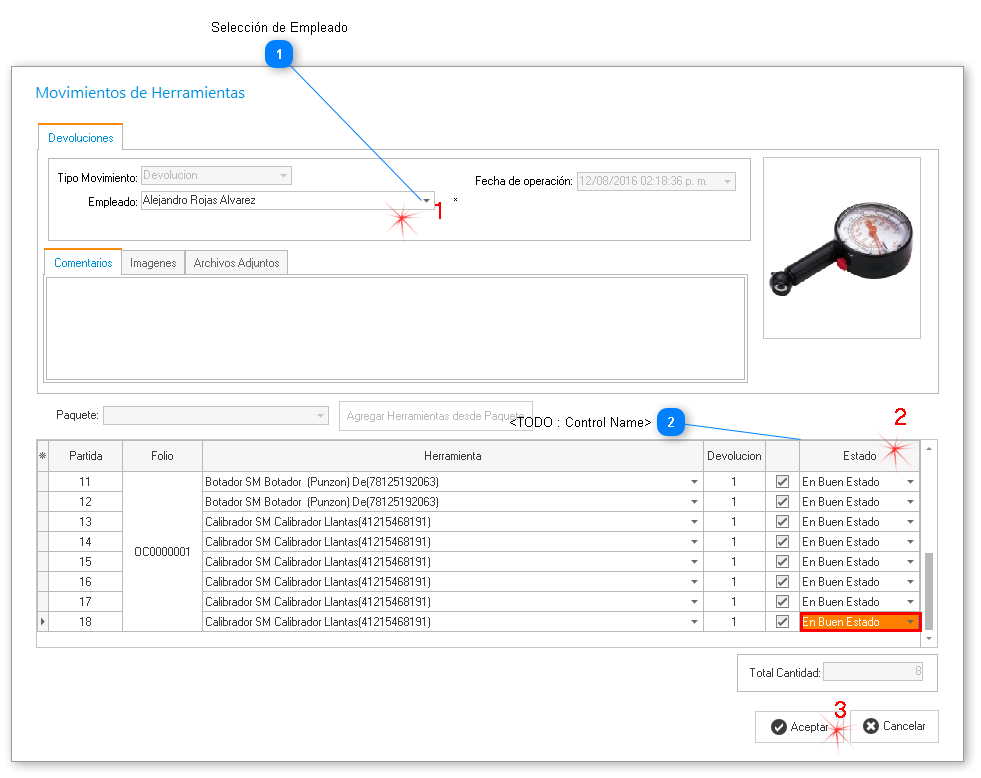
Task: Click the asterisk header cell in grid
Action: [42, 456]
